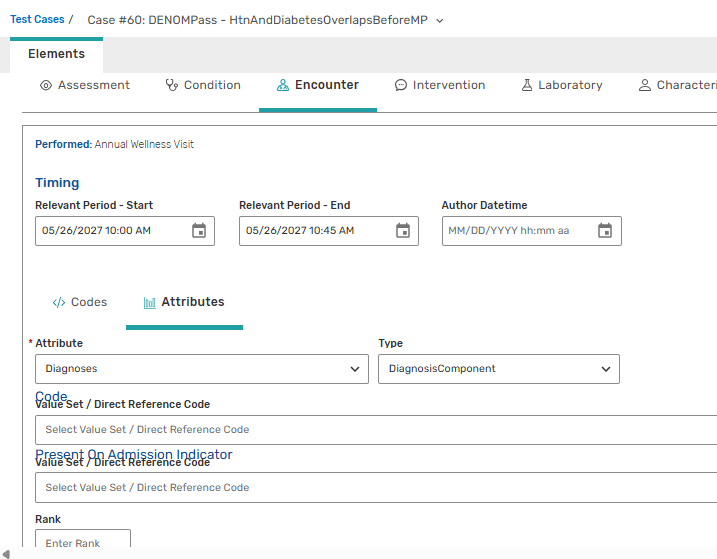Open calendar picker for Relevant Period Start
The height and width of the screenshot is (559, 717).
pos(199,231)
